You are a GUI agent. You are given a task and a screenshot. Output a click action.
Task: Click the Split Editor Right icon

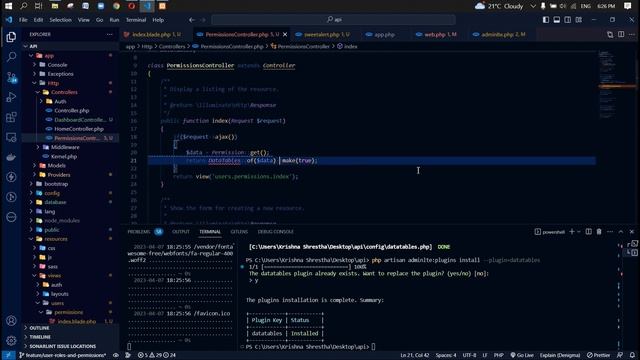[x=621, y=35]
